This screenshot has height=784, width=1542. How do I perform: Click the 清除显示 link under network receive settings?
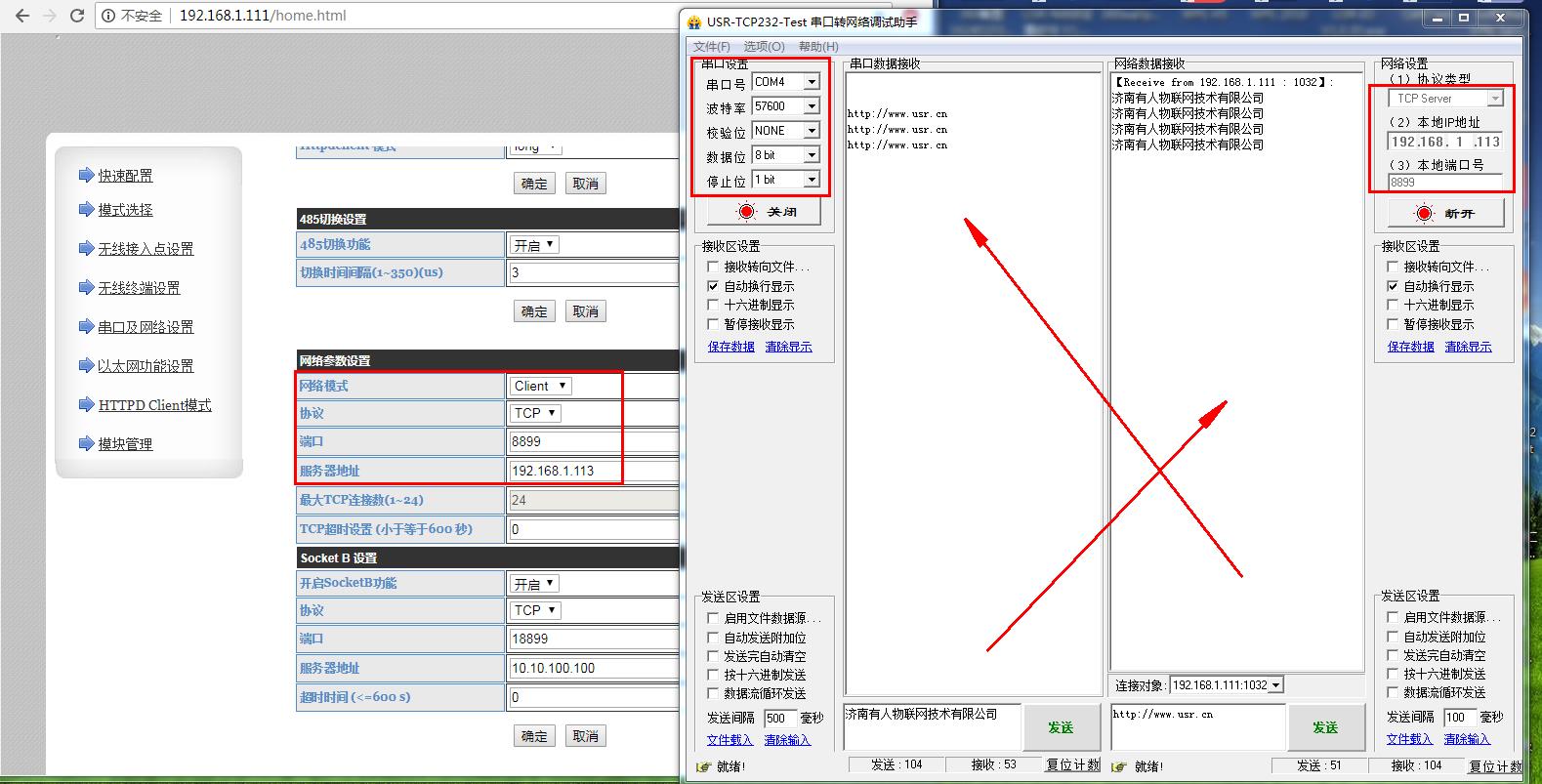(1468, 347)
